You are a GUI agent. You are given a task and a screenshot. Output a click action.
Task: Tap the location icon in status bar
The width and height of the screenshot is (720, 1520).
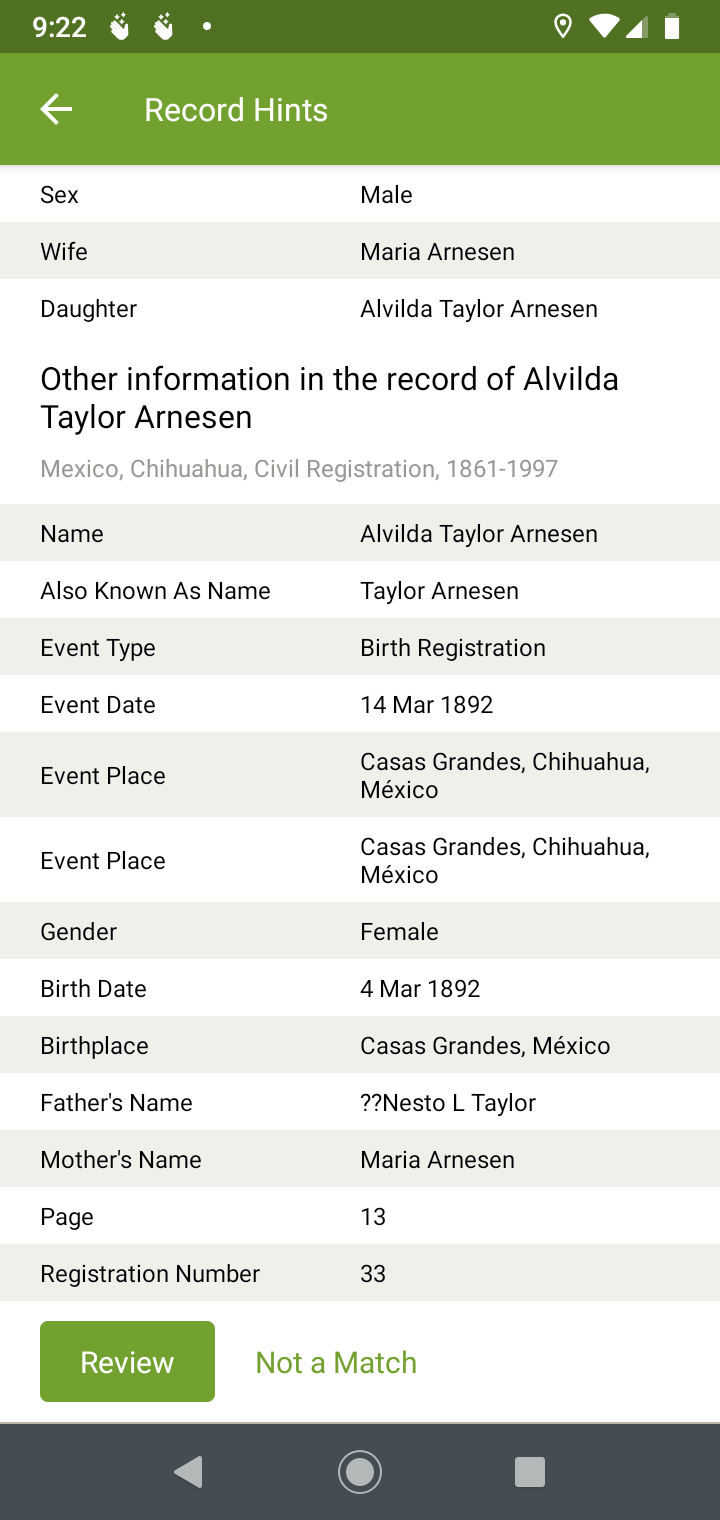[x=563, y=27]
